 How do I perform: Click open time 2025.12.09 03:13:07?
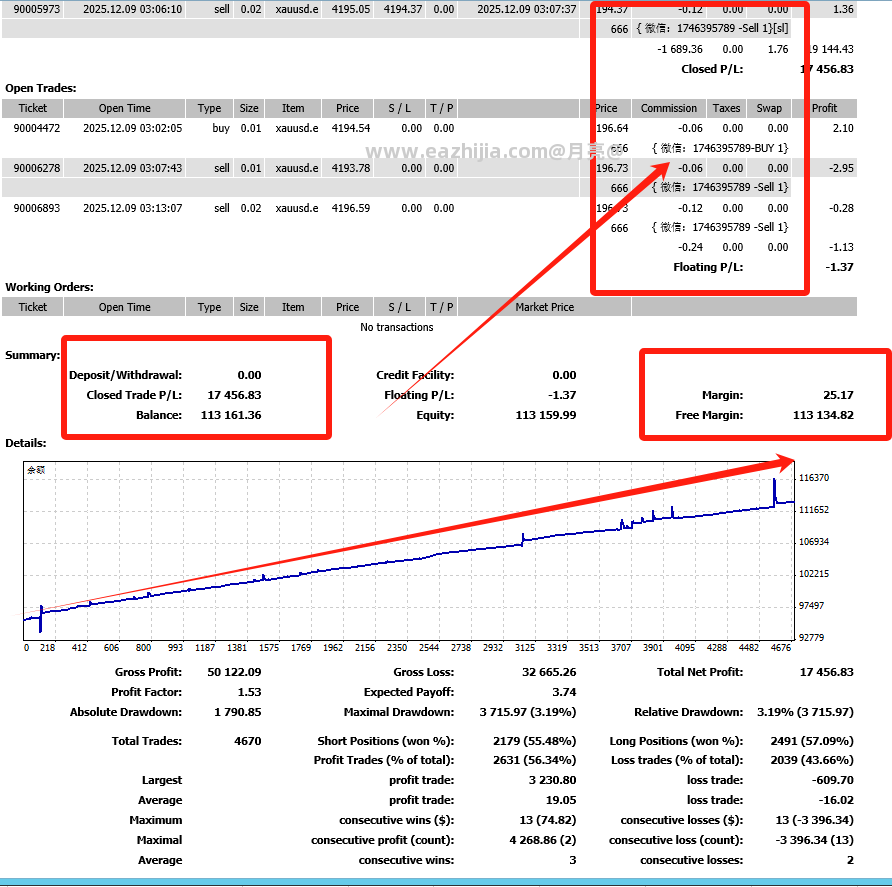[x=133, y=208]
